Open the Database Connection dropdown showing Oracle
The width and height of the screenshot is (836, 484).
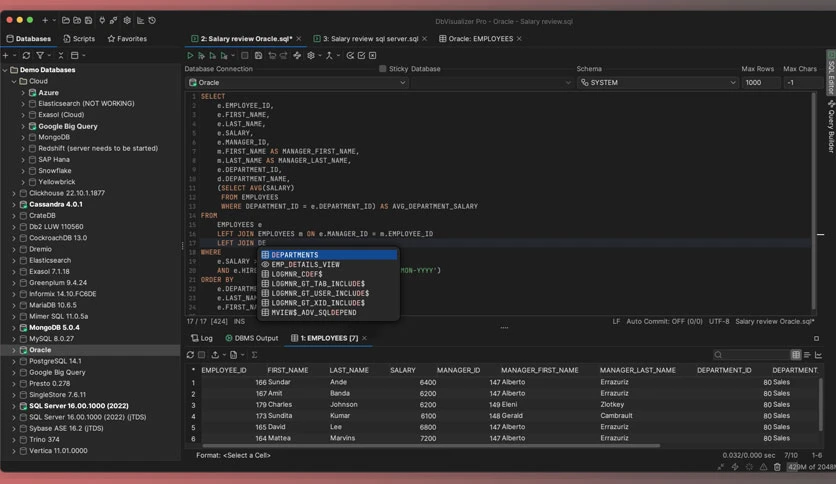point(298,83)
